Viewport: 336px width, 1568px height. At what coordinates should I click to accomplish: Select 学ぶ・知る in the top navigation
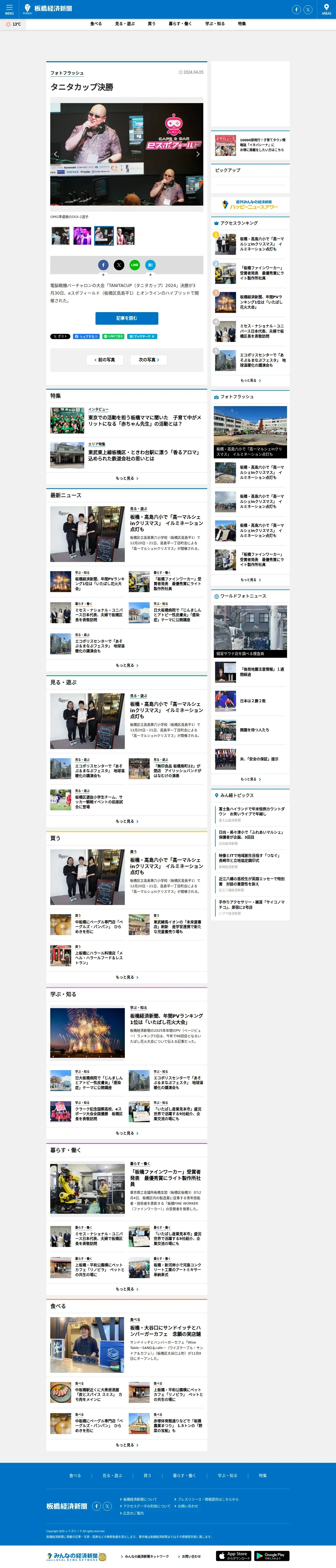click(x=215, y=24)
